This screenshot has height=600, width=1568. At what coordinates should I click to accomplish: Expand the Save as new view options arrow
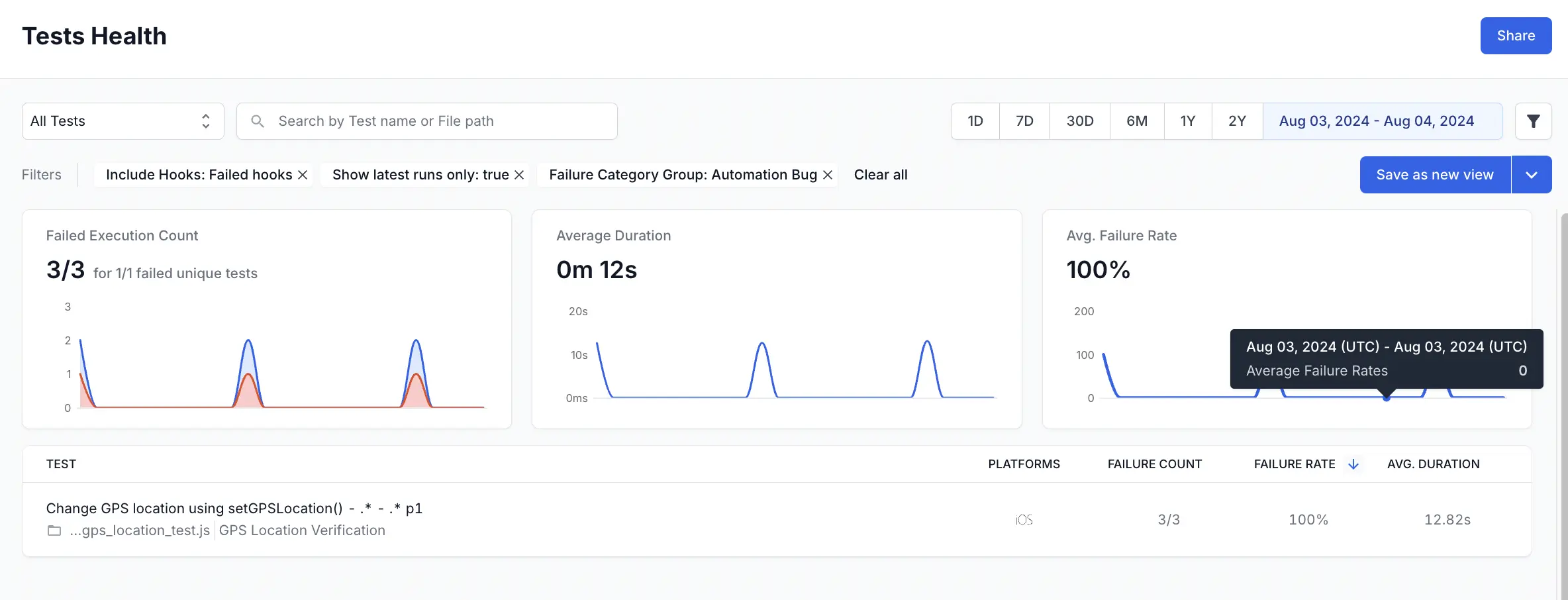[x=1531, y=175]
